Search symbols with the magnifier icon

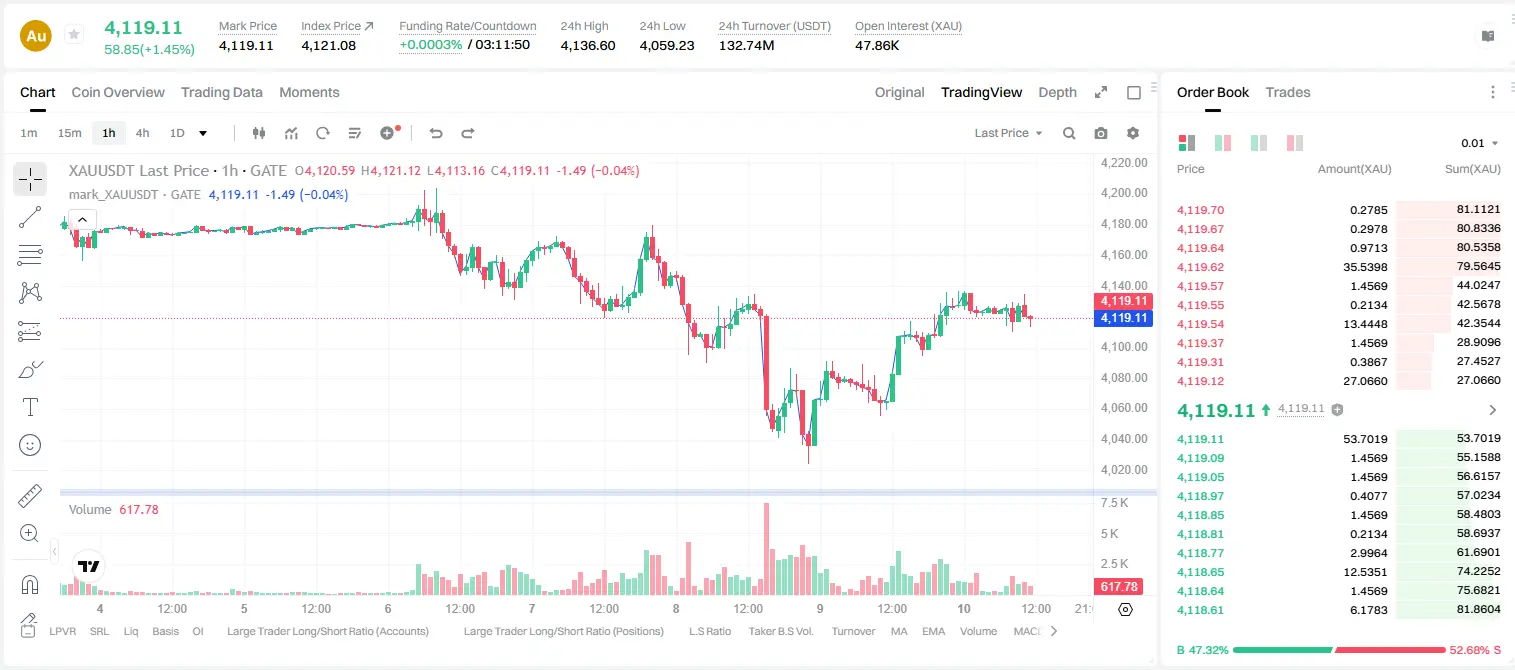[x=1069, y=133]
